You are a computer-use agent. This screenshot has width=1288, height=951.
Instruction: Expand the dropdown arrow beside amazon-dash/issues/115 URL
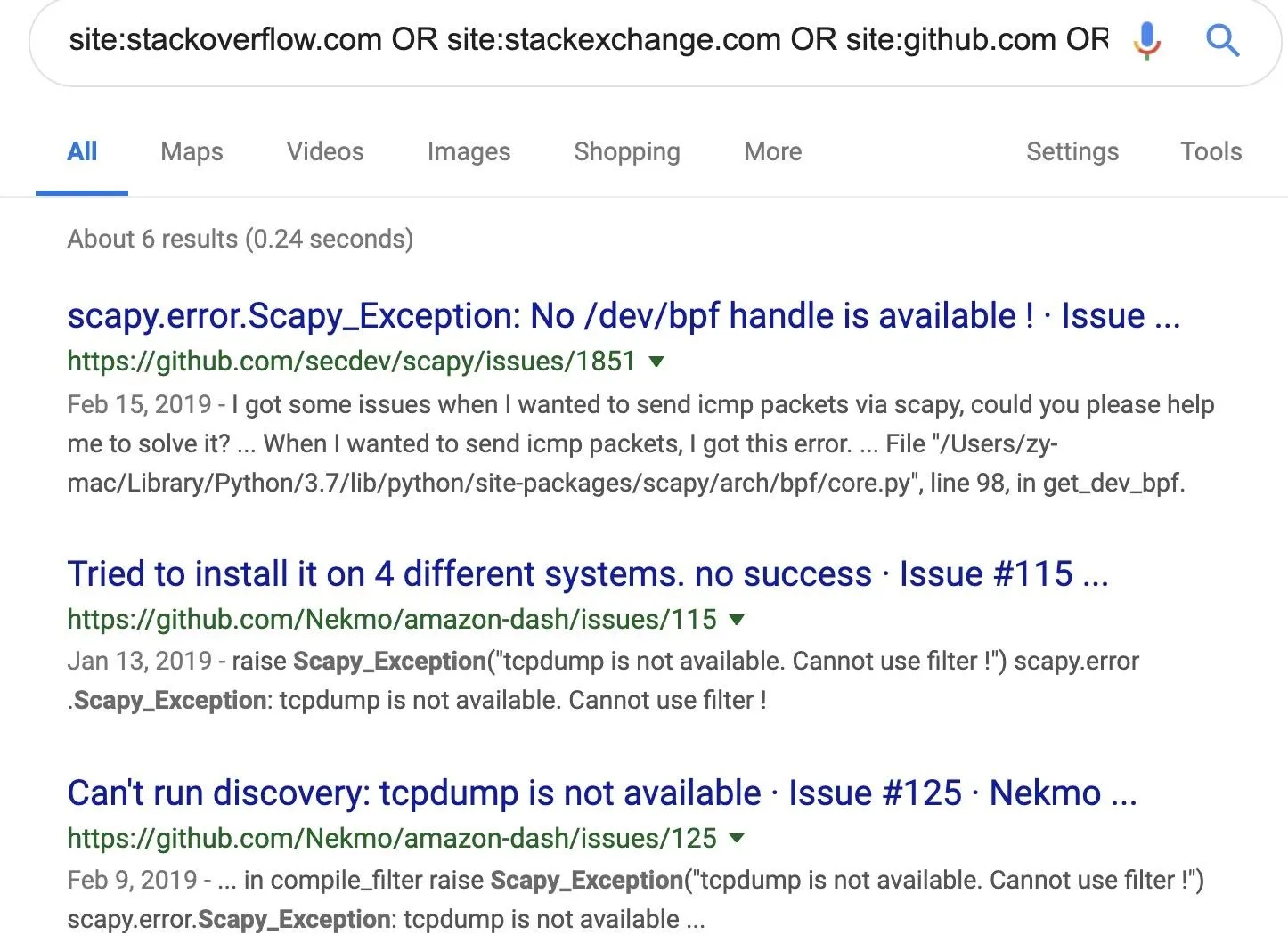(x=737, y=619)
